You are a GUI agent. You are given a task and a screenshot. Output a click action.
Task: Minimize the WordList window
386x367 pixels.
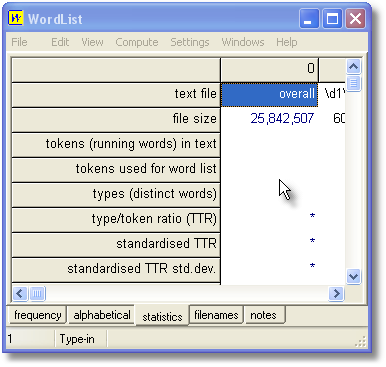[309, 18]
